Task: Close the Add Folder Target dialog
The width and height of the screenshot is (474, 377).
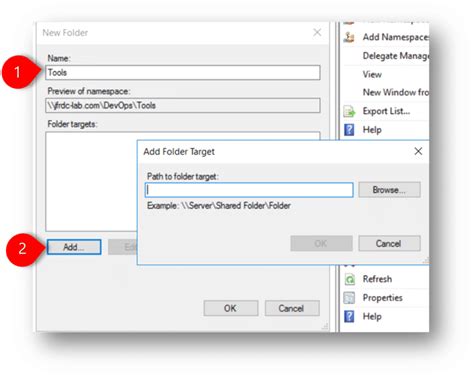Action: (418, 151)
